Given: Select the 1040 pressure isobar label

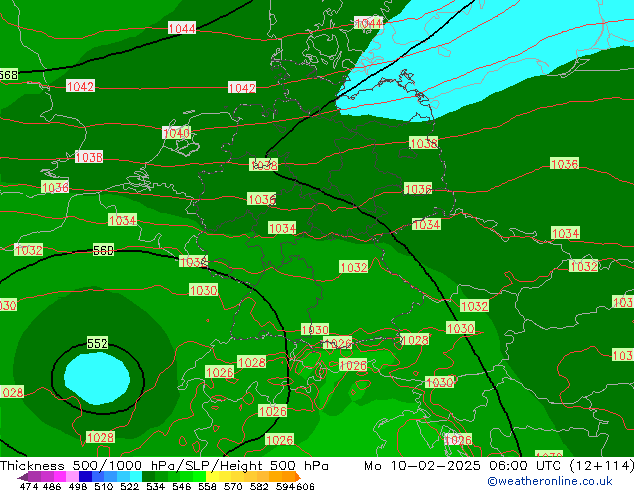Looking at the screenshot, I should (176, 133).
